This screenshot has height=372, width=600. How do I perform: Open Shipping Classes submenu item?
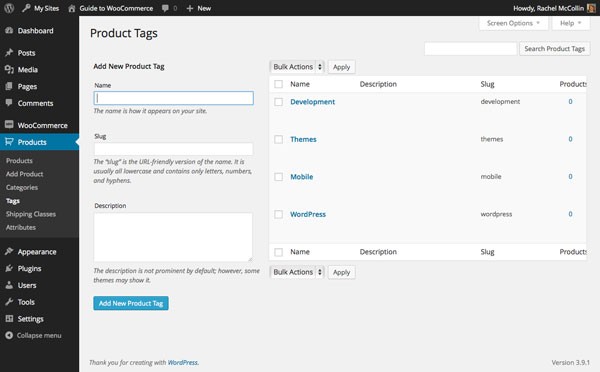coord(31,214)
